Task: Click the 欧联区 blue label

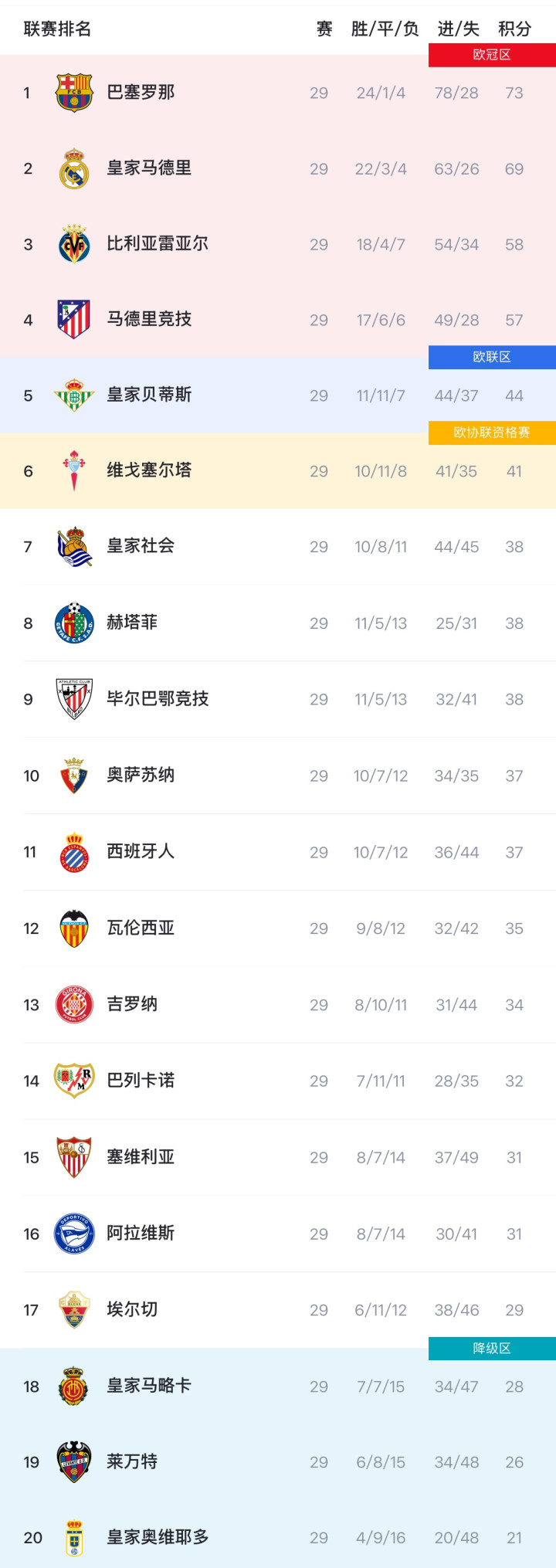Action: tap(492, 357)
